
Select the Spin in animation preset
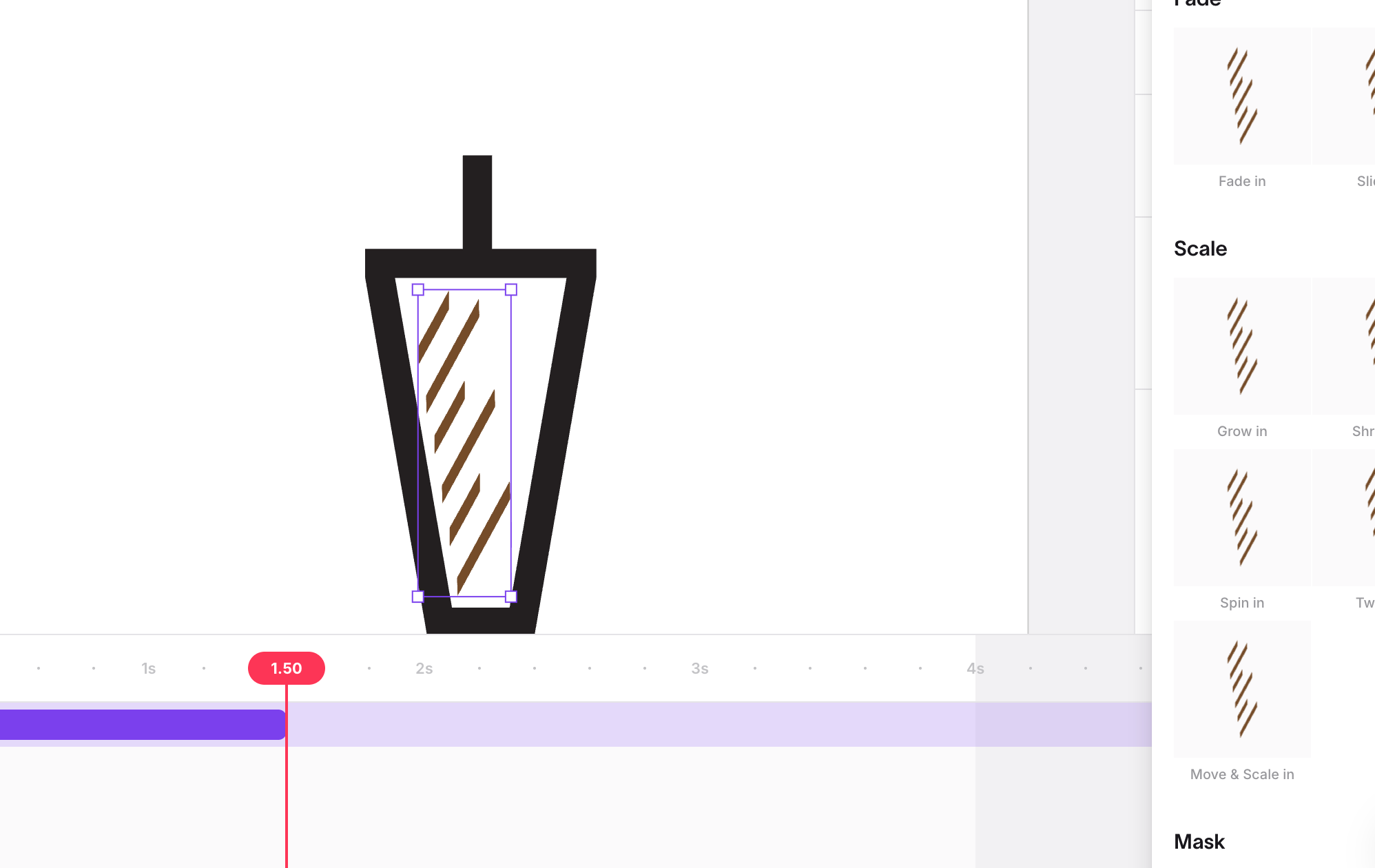[1241, 517]
